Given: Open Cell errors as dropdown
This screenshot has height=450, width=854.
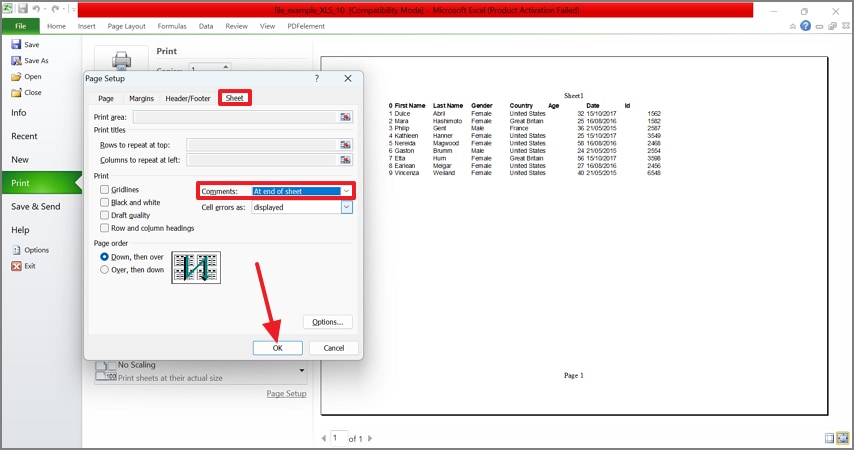Looking at the screenshot, I should point(346,207).
